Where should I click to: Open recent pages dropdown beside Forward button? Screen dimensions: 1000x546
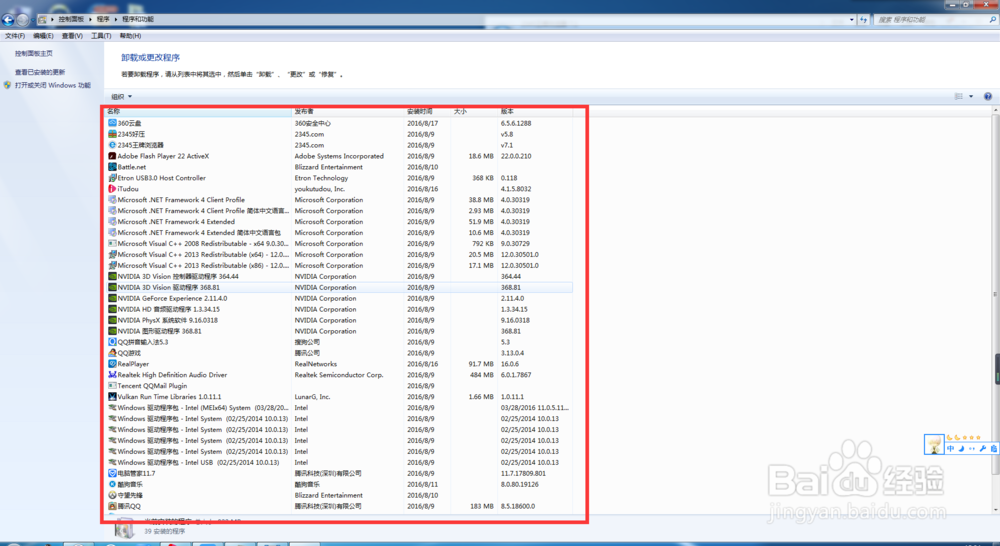pyautogui.click(x=33, y=20)
